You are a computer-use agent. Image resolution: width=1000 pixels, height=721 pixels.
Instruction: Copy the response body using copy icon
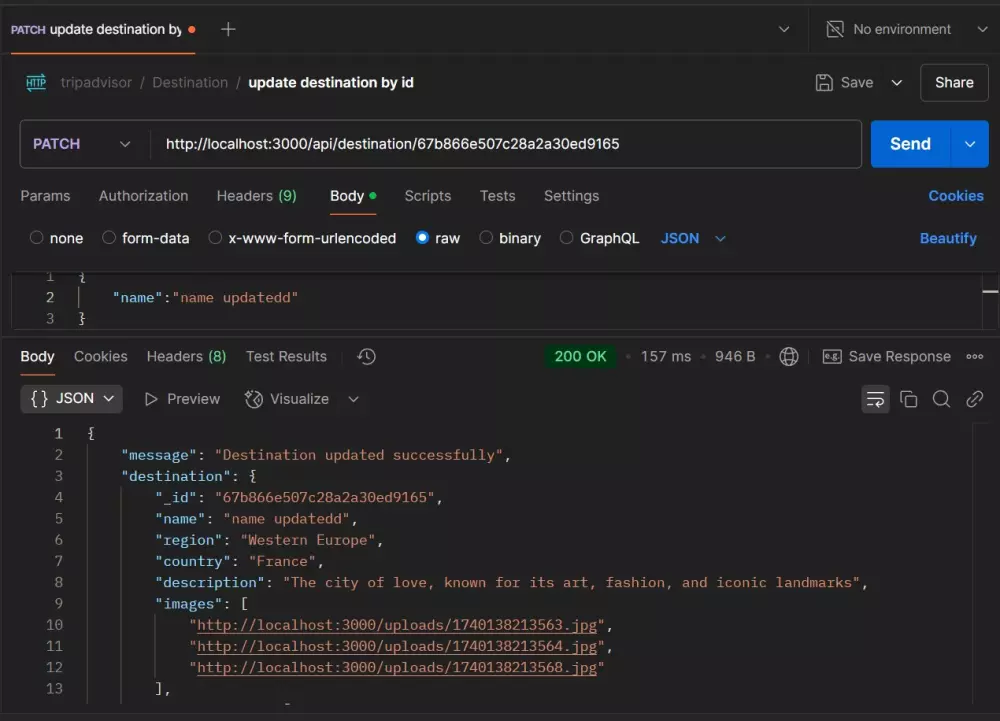tap(909, 399)
